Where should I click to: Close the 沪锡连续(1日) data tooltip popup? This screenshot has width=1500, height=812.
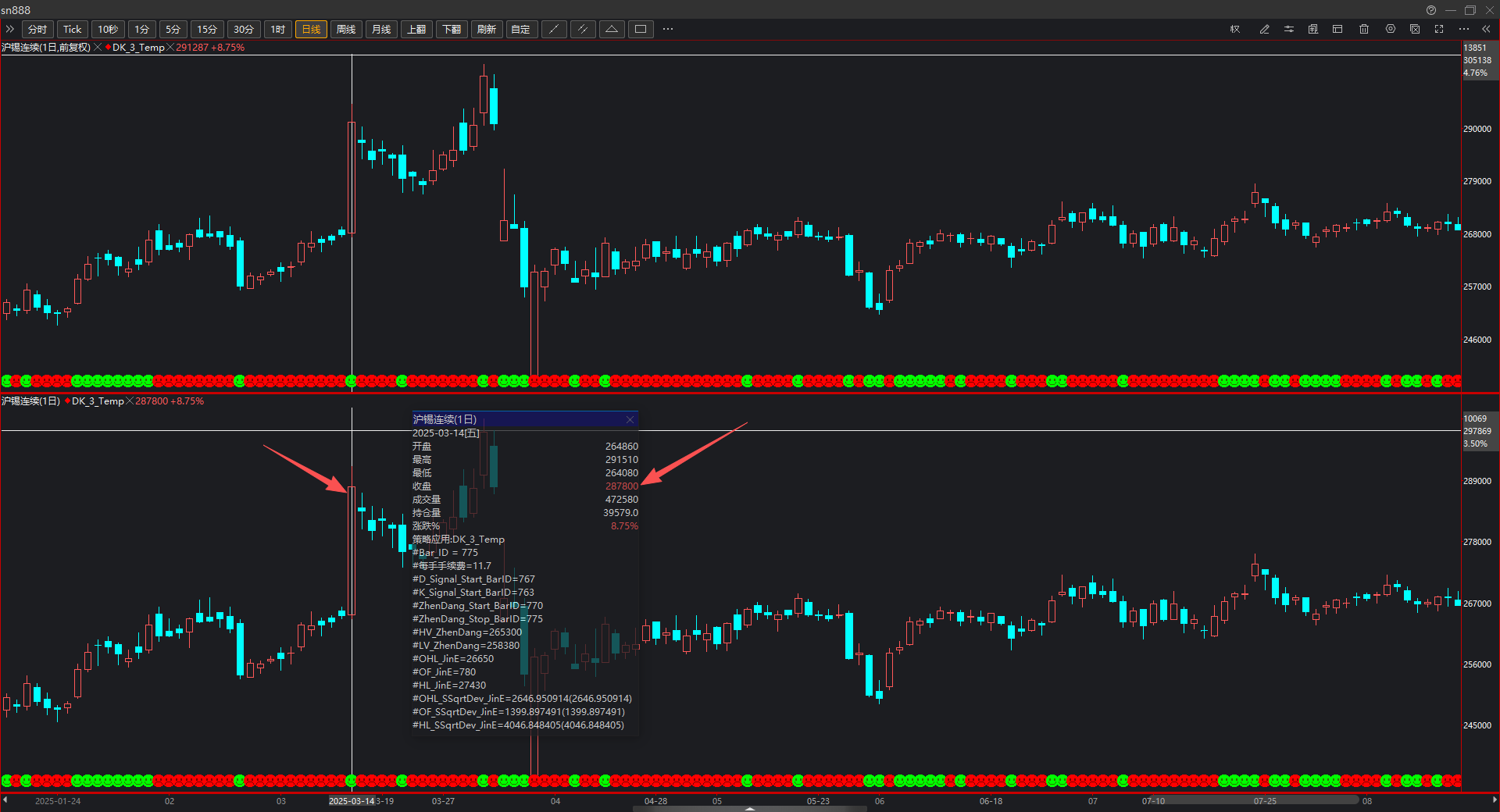coord(630,420)
